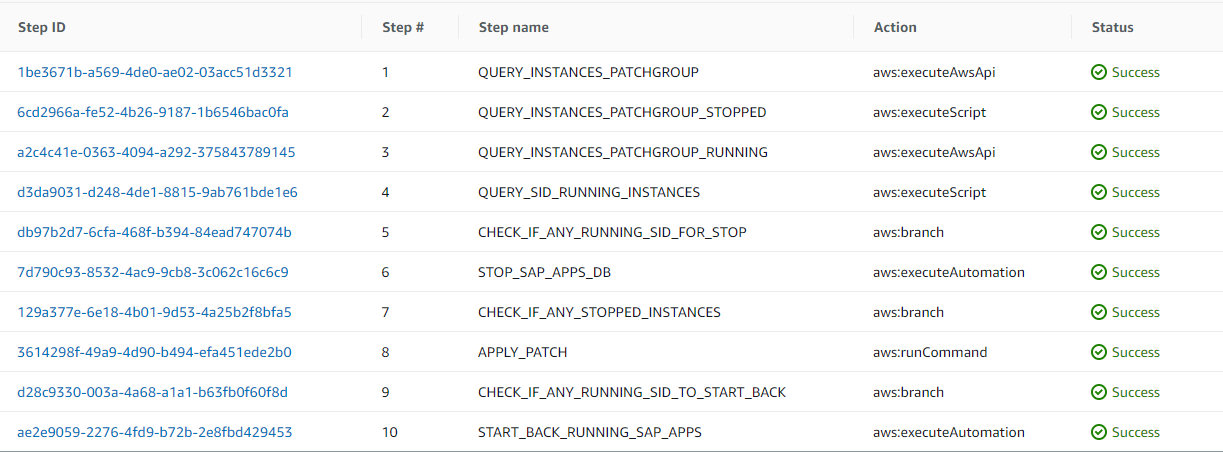Click Success status text for QUERY_INSTANCES_PATCHGROUP

(1136, 72)
